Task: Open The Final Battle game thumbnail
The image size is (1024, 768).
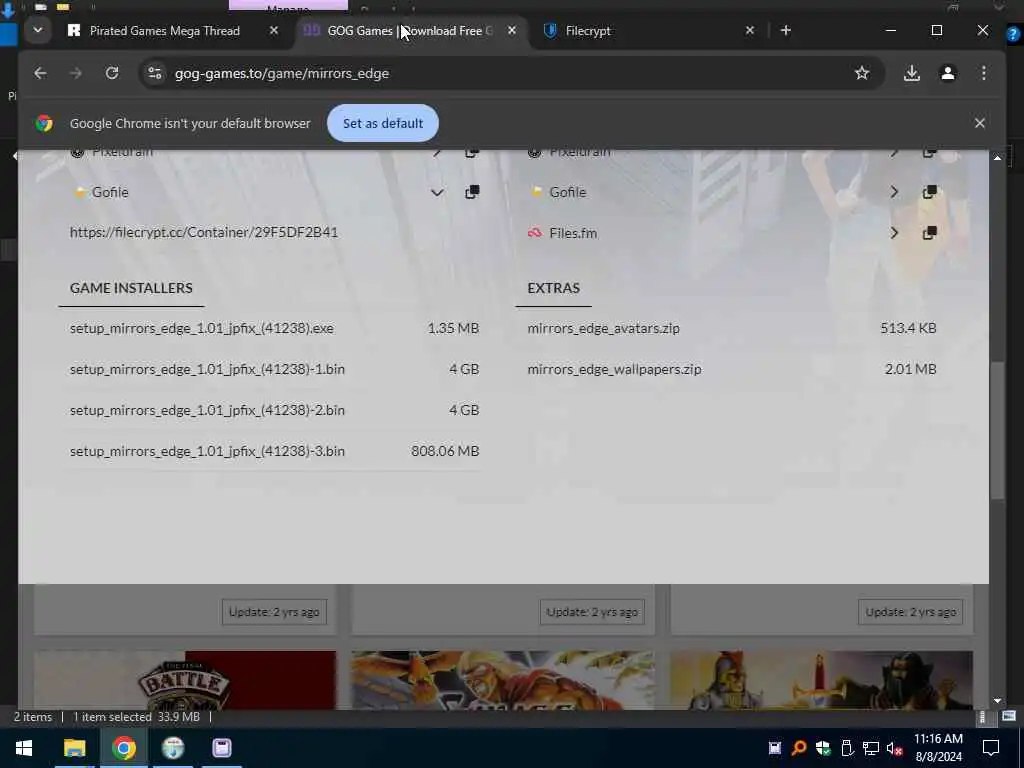Action: (x=185, y=680)
